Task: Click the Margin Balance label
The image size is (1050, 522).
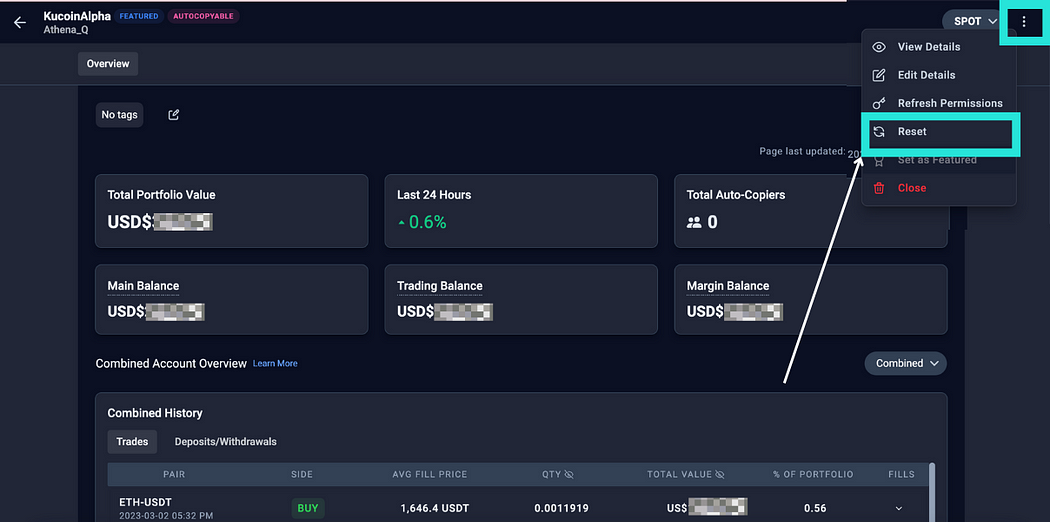Action: pos(728,286)
